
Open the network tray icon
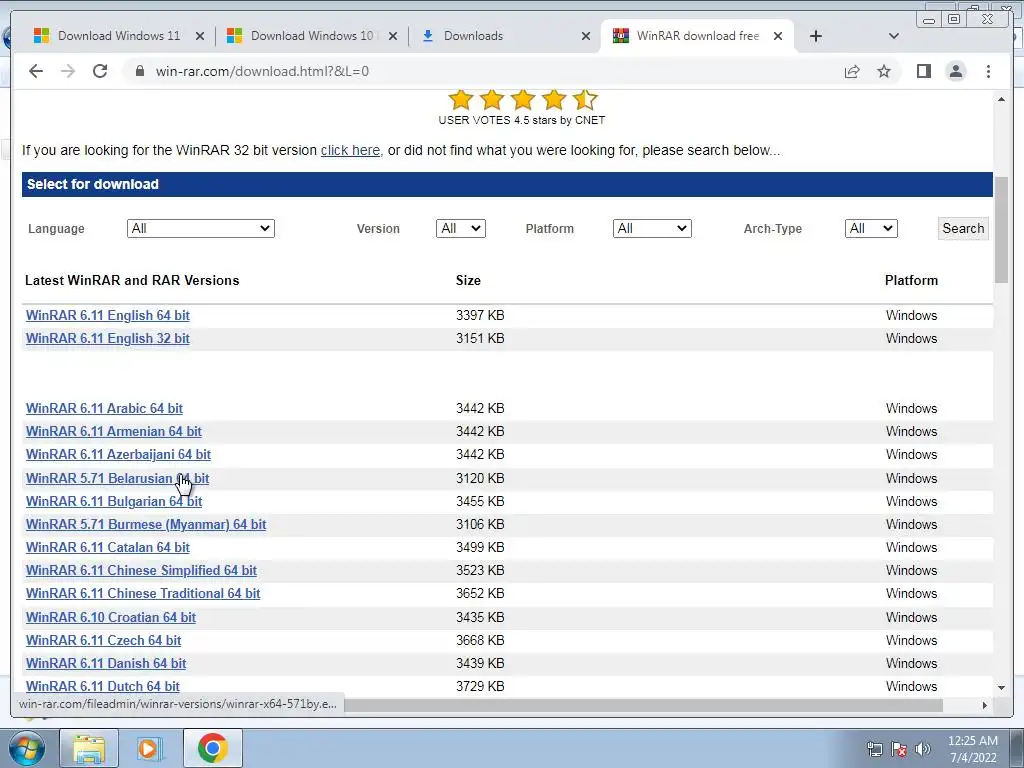click(874, 749)
